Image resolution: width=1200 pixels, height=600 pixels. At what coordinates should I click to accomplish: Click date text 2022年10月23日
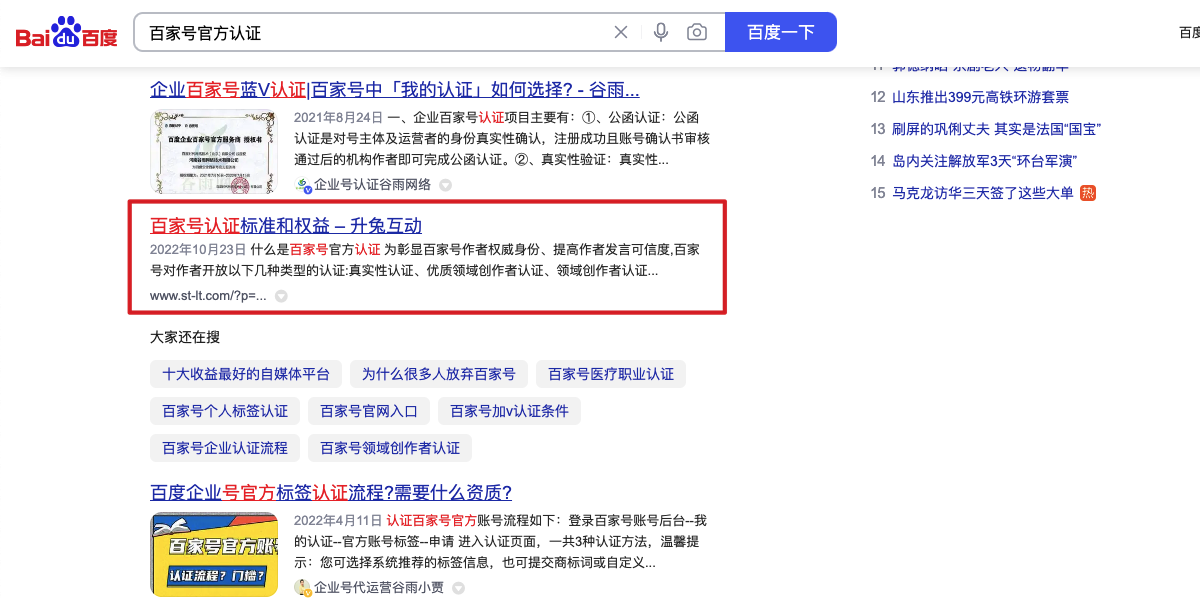pos(198,249)
